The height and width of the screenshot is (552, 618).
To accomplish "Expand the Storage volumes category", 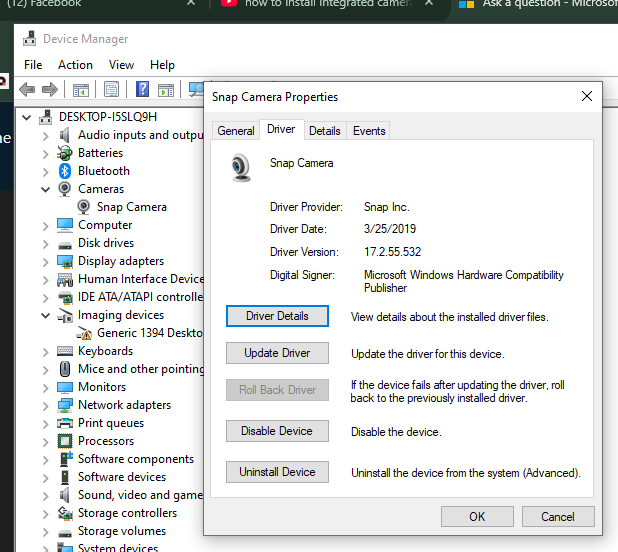I will tap(46, 532).
